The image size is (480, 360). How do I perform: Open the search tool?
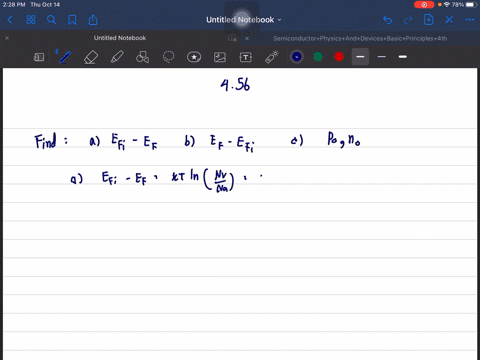51,20
